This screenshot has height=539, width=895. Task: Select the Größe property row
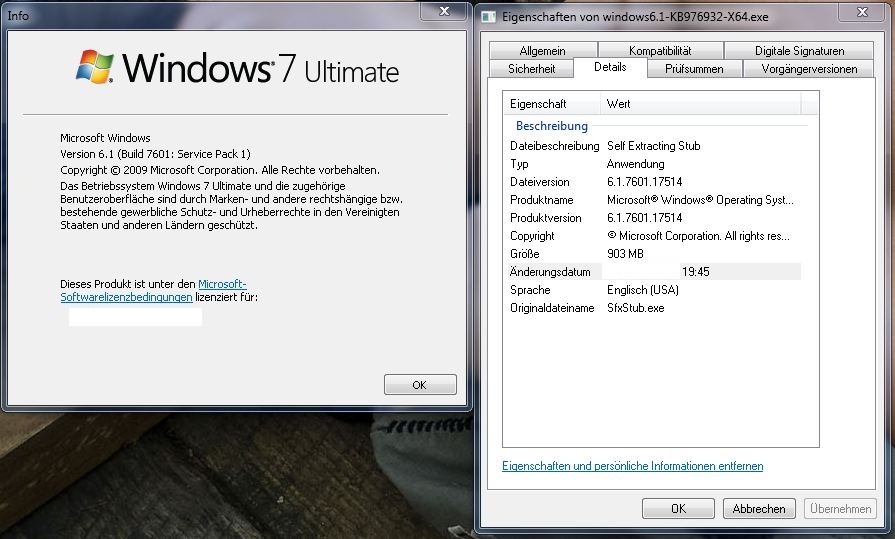click(x=655, y=254)
